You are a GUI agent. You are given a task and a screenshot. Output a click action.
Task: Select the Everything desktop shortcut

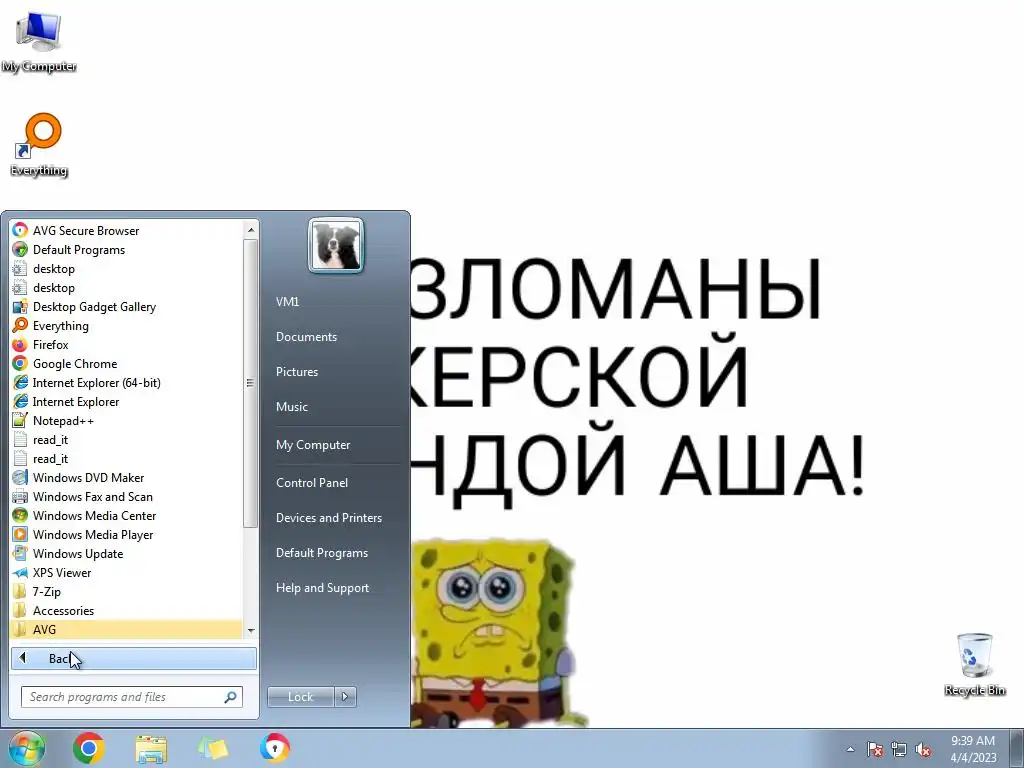[x=39, y=144]
